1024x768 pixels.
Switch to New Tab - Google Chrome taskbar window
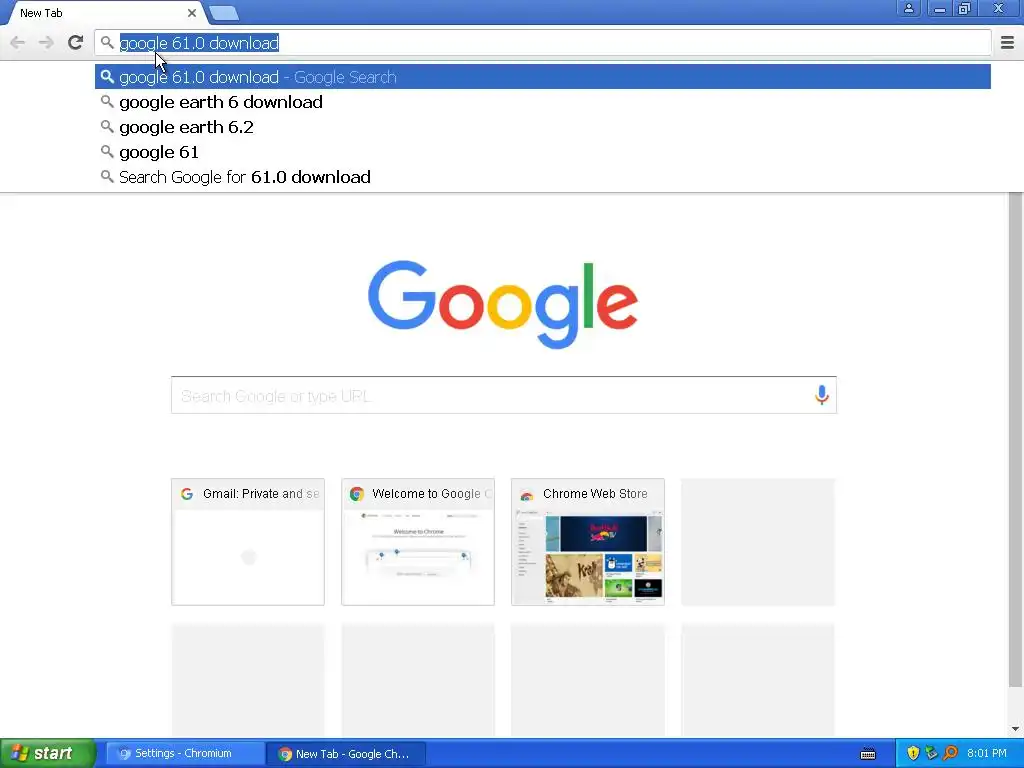click(345, 754)
